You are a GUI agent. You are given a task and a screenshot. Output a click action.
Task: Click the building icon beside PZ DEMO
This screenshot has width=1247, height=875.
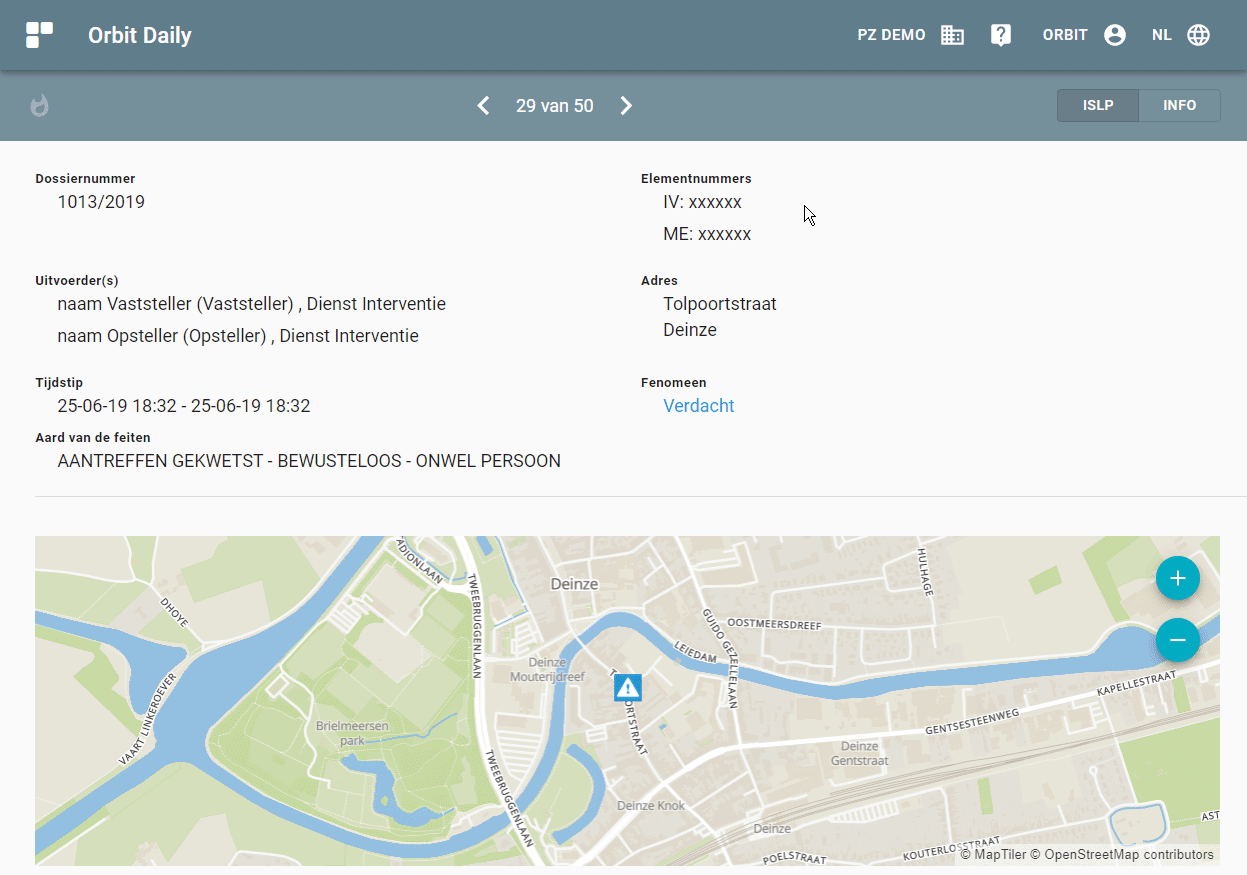pyautogui.click(x=952, y=34)
